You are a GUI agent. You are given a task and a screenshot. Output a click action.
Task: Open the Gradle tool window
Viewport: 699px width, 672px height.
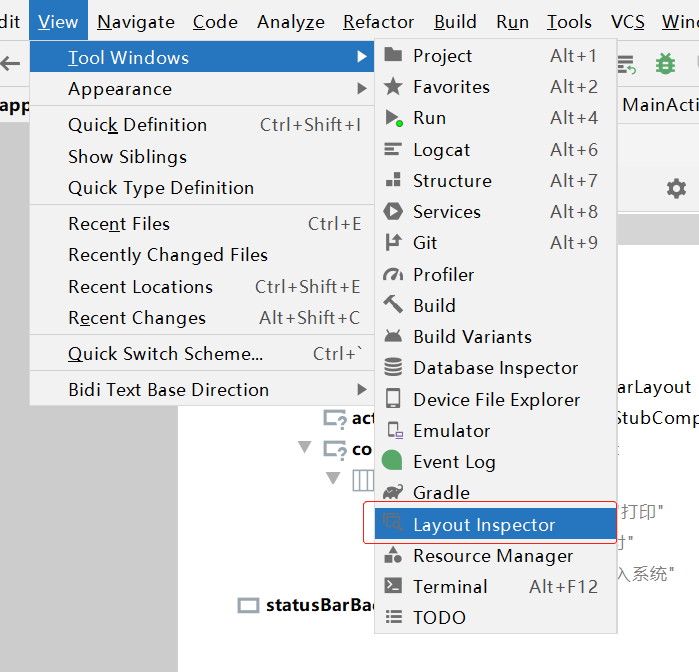495,493
